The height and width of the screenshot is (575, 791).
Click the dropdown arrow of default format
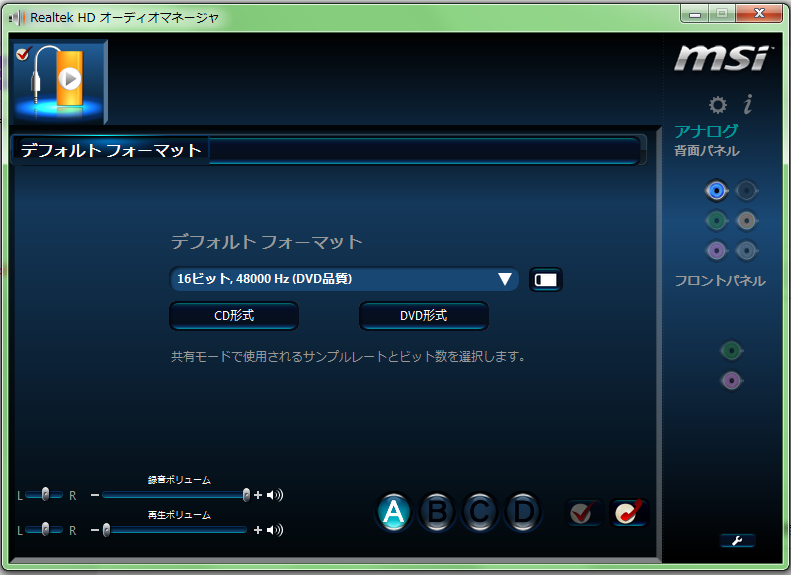point(505,280)
